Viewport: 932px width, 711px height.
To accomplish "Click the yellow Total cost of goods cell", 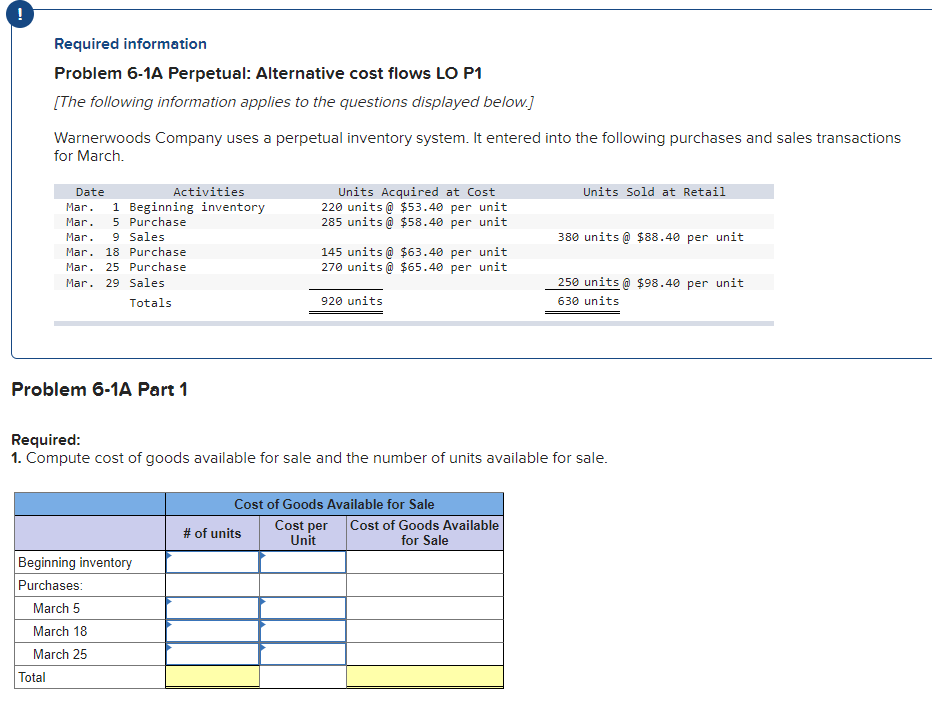I will (x=424, y=677).
